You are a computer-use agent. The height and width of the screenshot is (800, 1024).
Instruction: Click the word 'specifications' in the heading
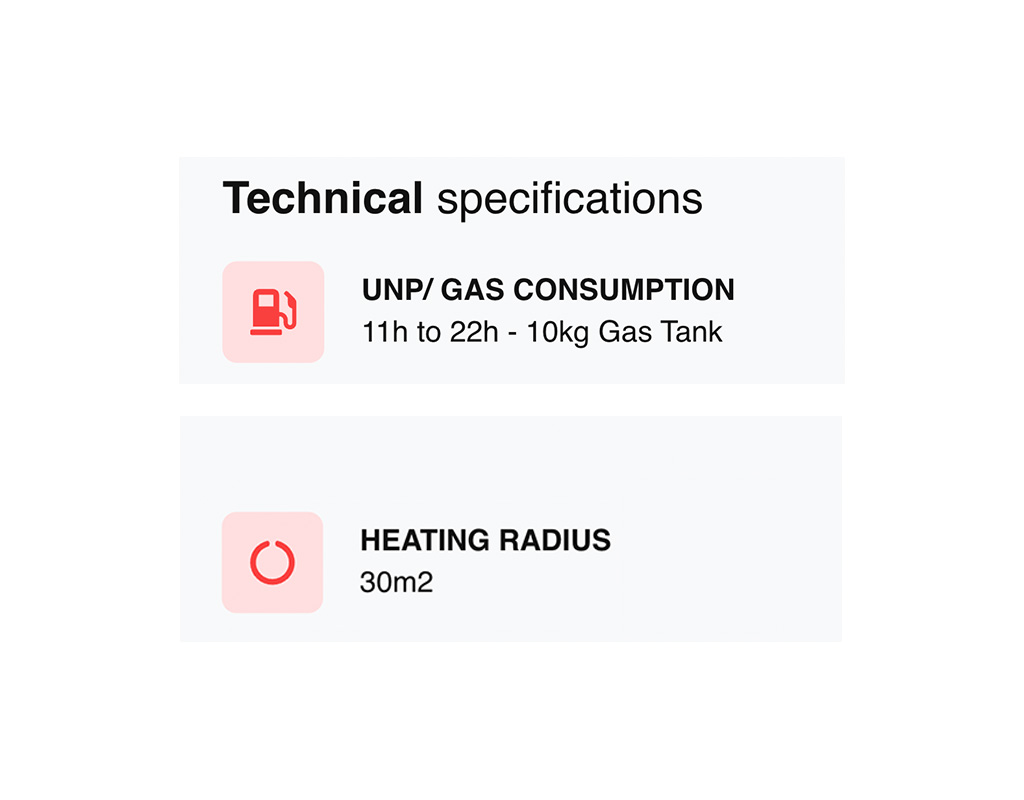(x=569, y=200)
